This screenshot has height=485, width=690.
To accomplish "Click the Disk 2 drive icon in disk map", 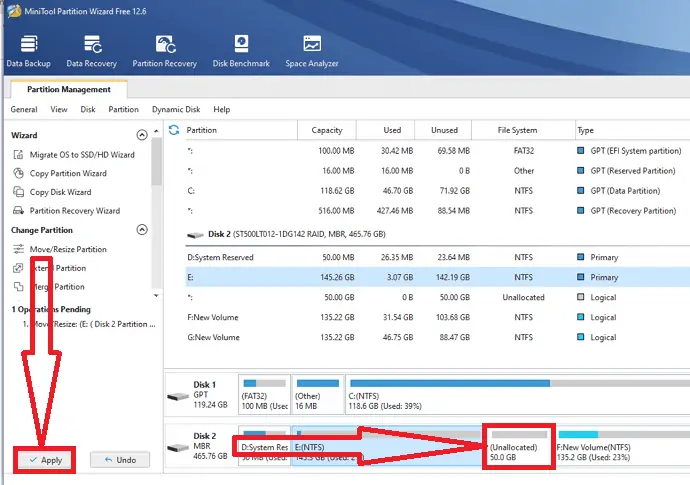I will click(x=178, y=448).
